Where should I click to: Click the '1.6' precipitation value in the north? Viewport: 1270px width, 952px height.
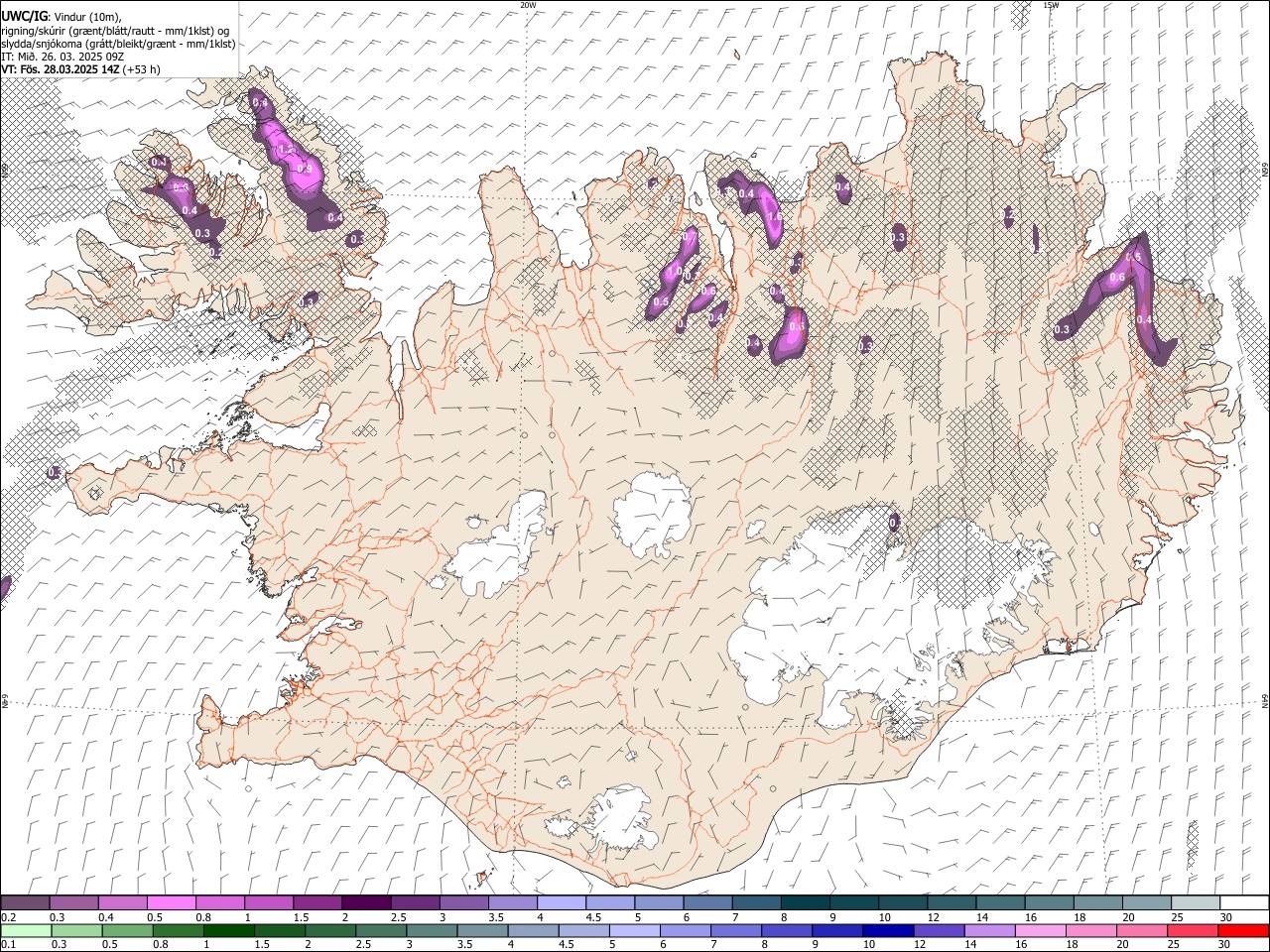(x=775, y=216)
